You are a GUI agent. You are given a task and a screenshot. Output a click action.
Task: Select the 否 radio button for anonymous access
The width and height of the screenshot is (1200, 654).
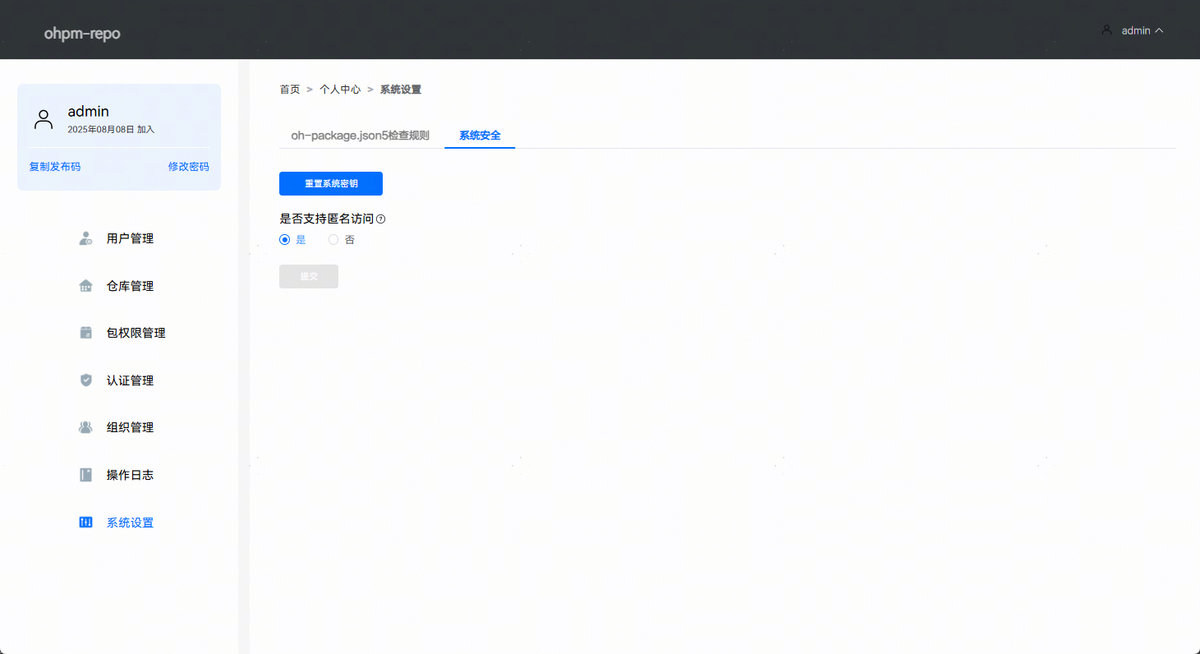pyautogui.click(x=334, y=240)
